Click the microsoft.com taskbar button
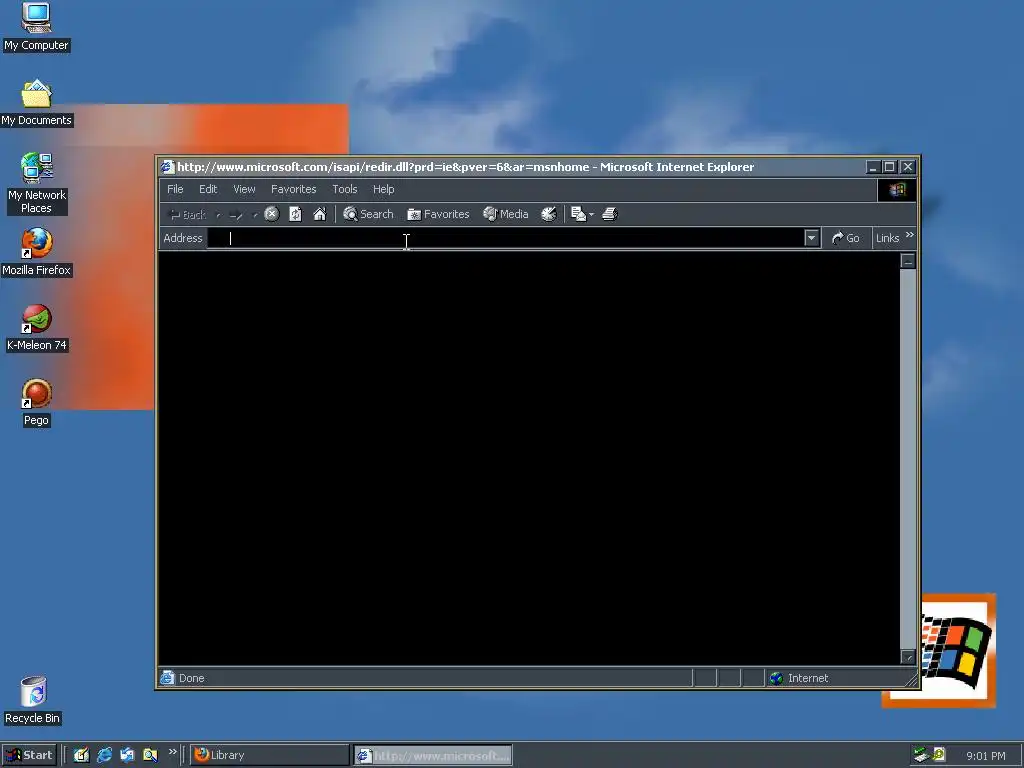Image resolution: width=1024 pixels, height=768 pixels. point(433,755)
